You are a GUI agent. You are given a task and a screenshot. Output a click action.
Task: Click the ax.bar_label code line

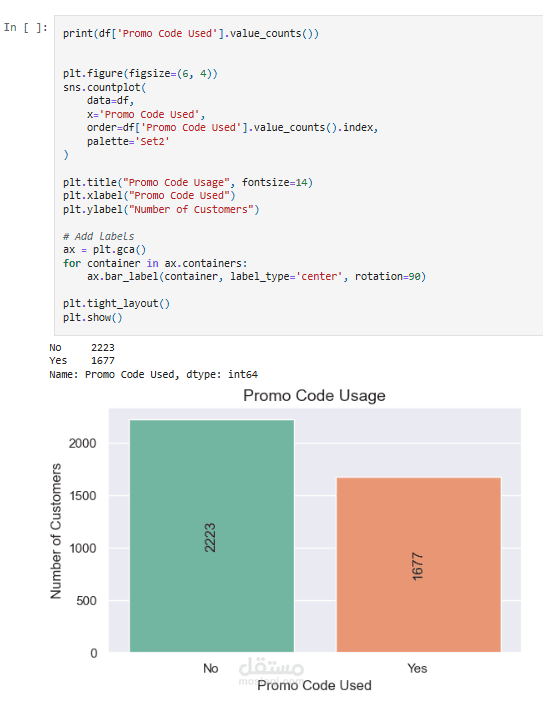coord(257,276)
